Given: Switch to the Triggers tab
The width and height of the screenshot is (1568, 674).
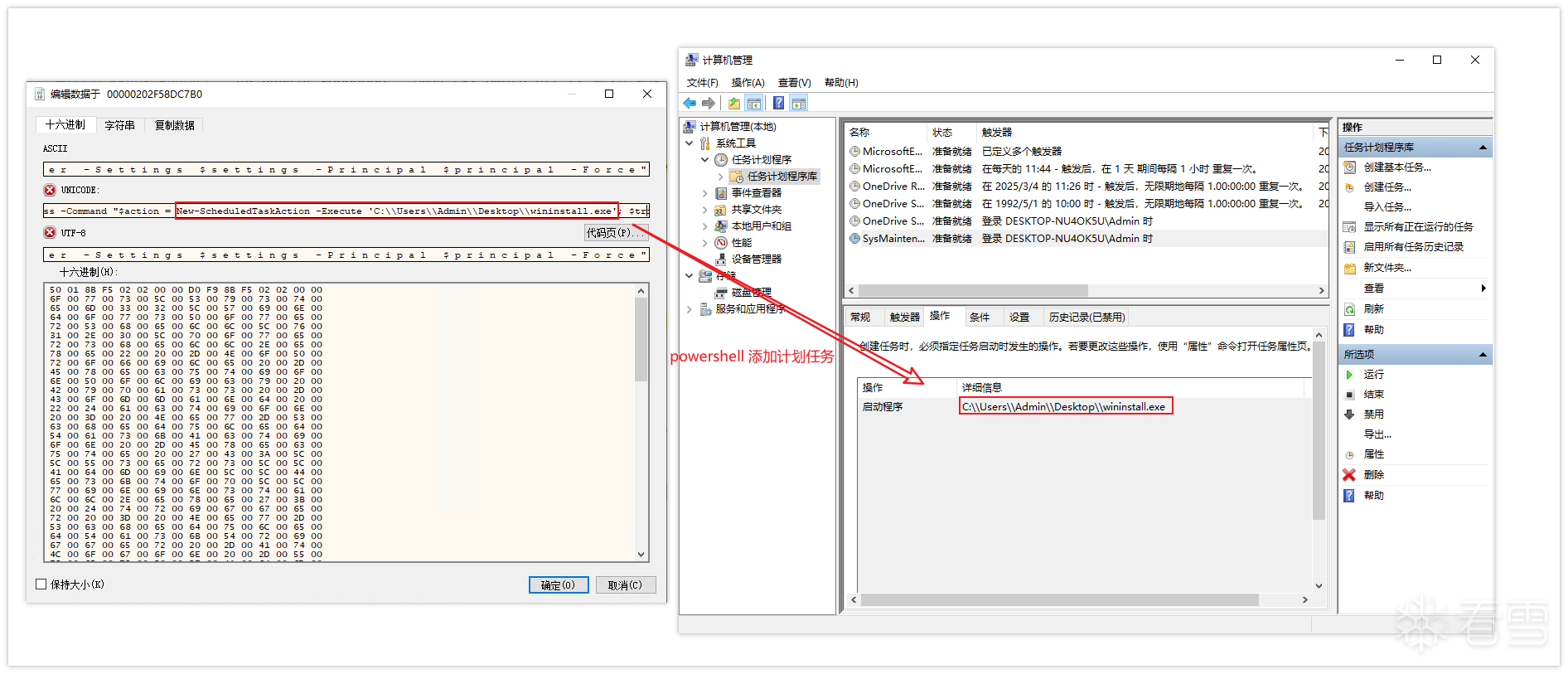Looking at the screenshot, I should (x=904, y=318).
